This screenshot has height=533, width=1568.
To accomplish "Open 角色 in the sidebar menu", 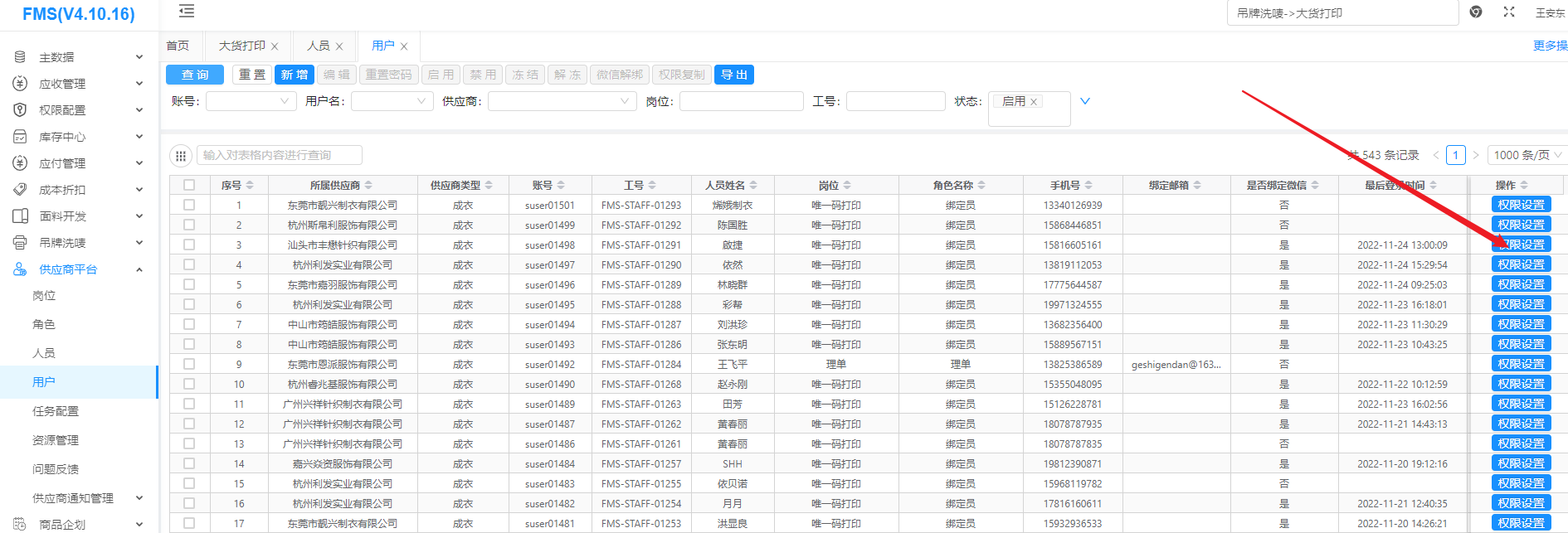I will 44,324.
